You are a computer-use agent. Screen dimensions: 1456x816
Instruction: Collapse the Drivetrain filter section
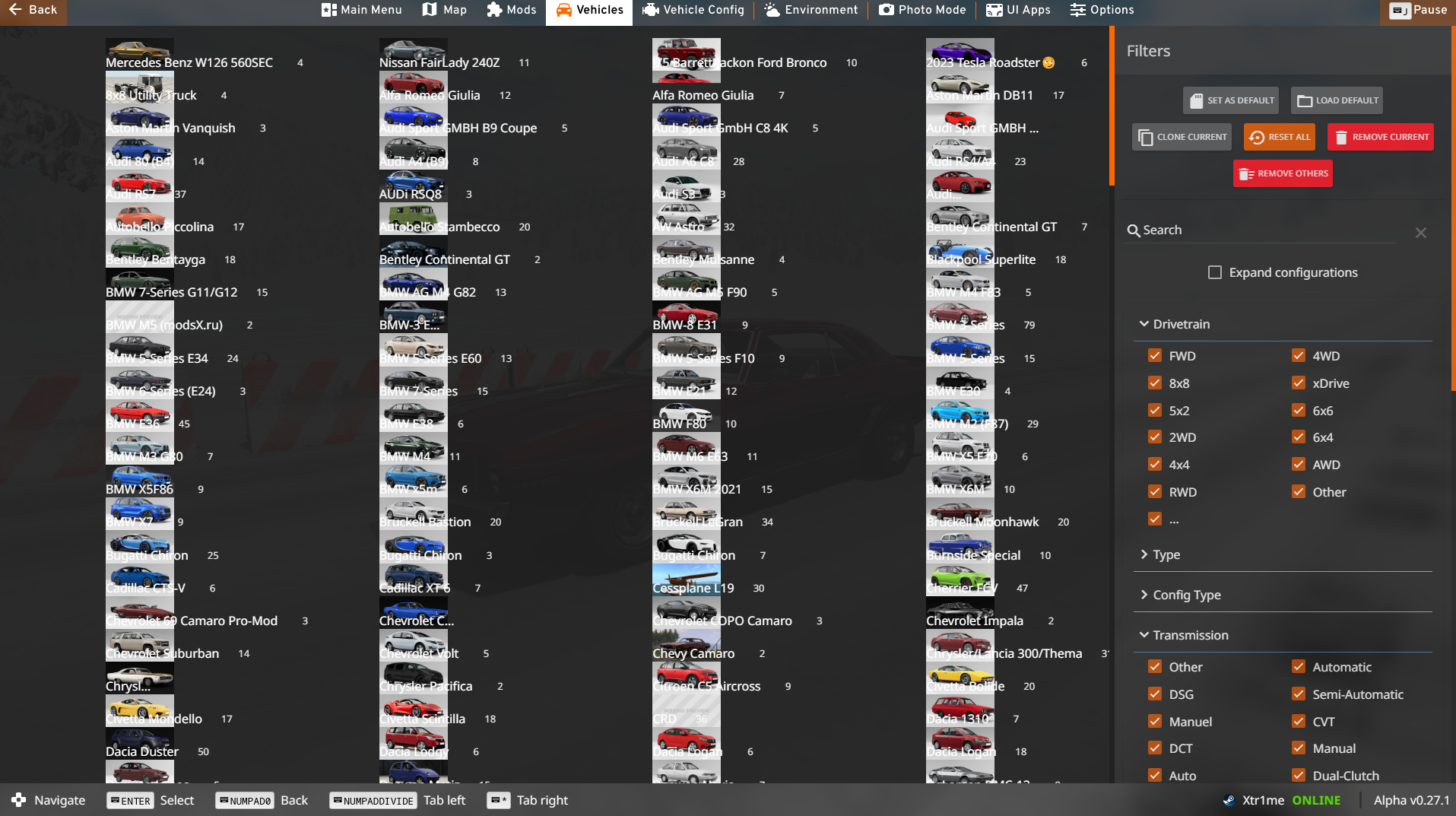click(x=1283, y=324)
